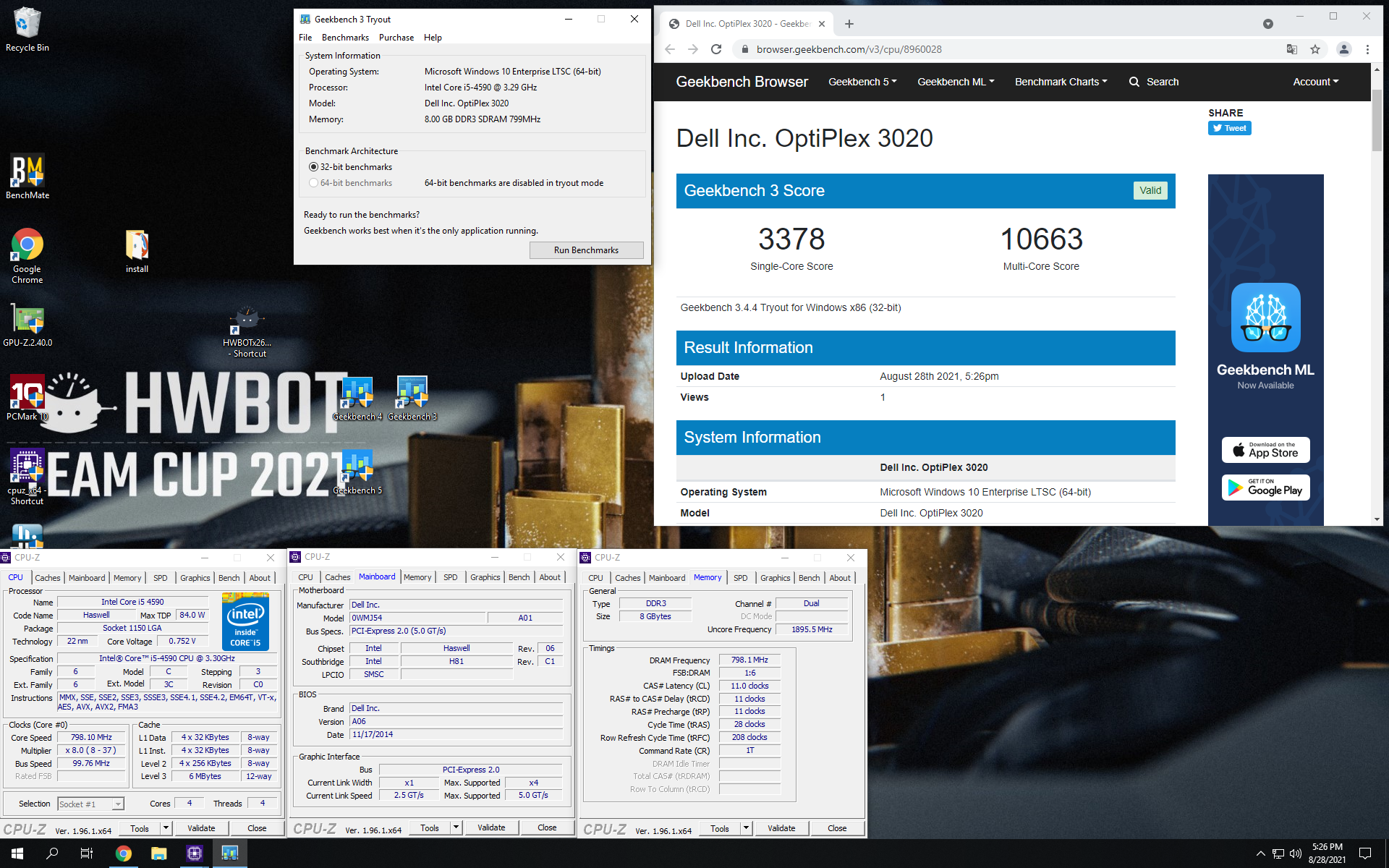Open GPU-Z.2.40.0 desktop icon
Image resolution: width=1389 pixels, height=868 pixels.
[27, 325]
